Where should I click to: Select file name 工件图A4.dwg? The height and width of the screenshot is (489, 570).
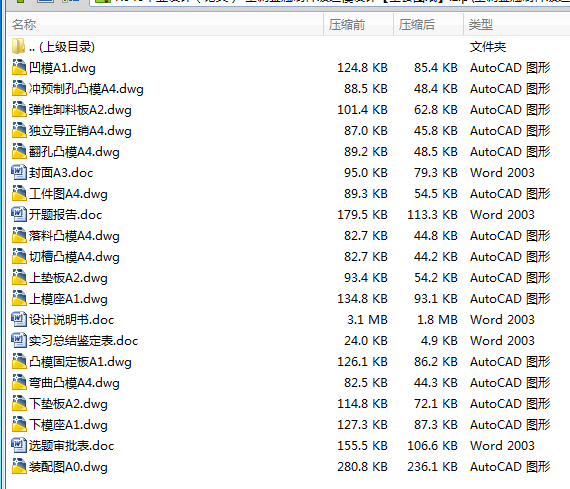[x=68, y=194]
